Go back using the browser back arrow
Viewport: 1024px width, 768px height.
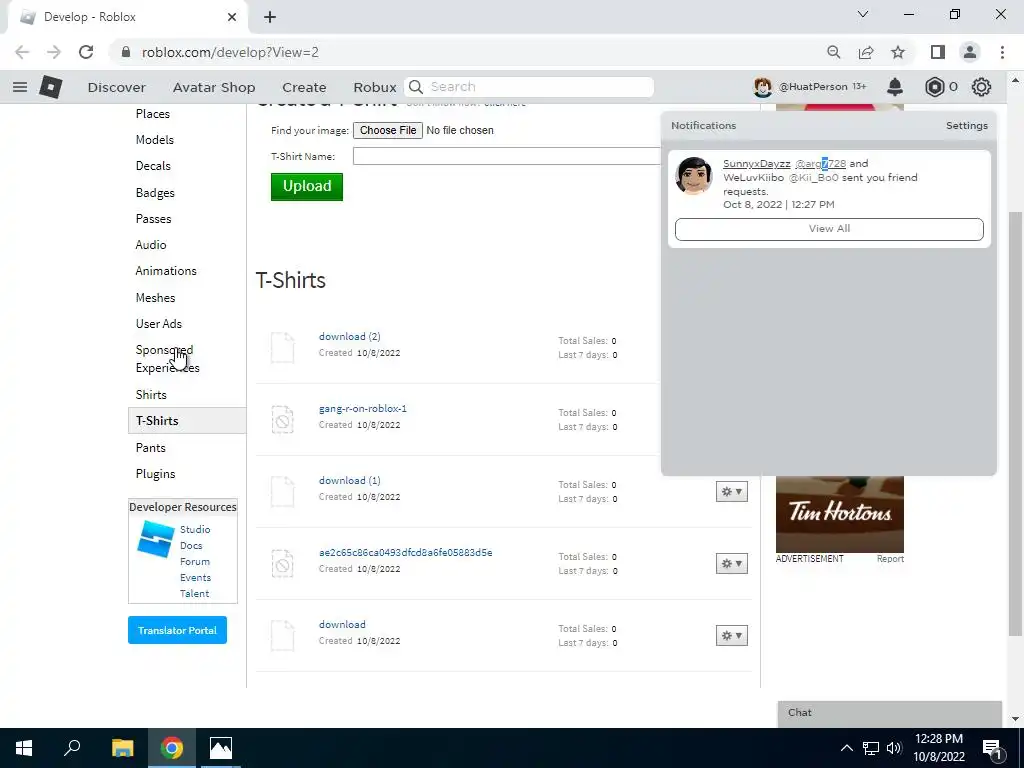point(22,52)
